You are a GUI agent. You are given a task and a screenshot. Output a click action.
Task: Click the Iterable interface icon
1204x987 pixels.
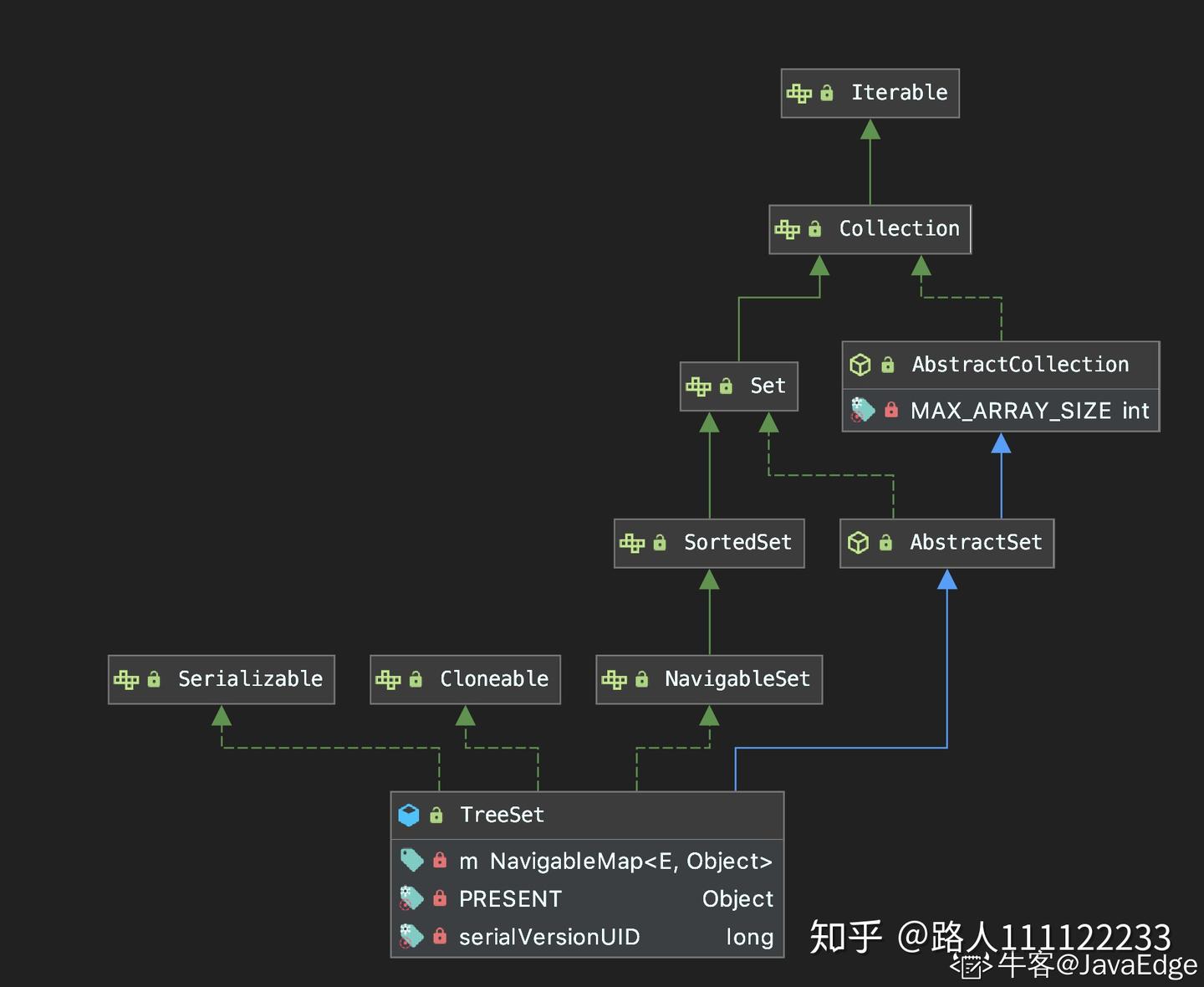coord(799,94)
